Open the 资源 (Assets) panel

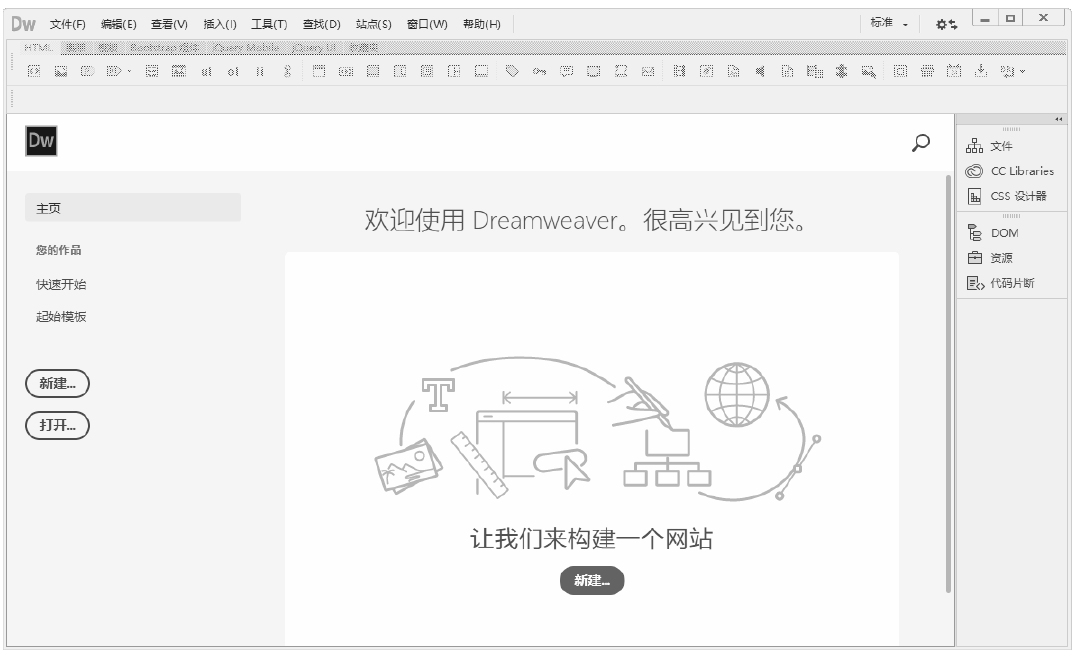[990, 258]
